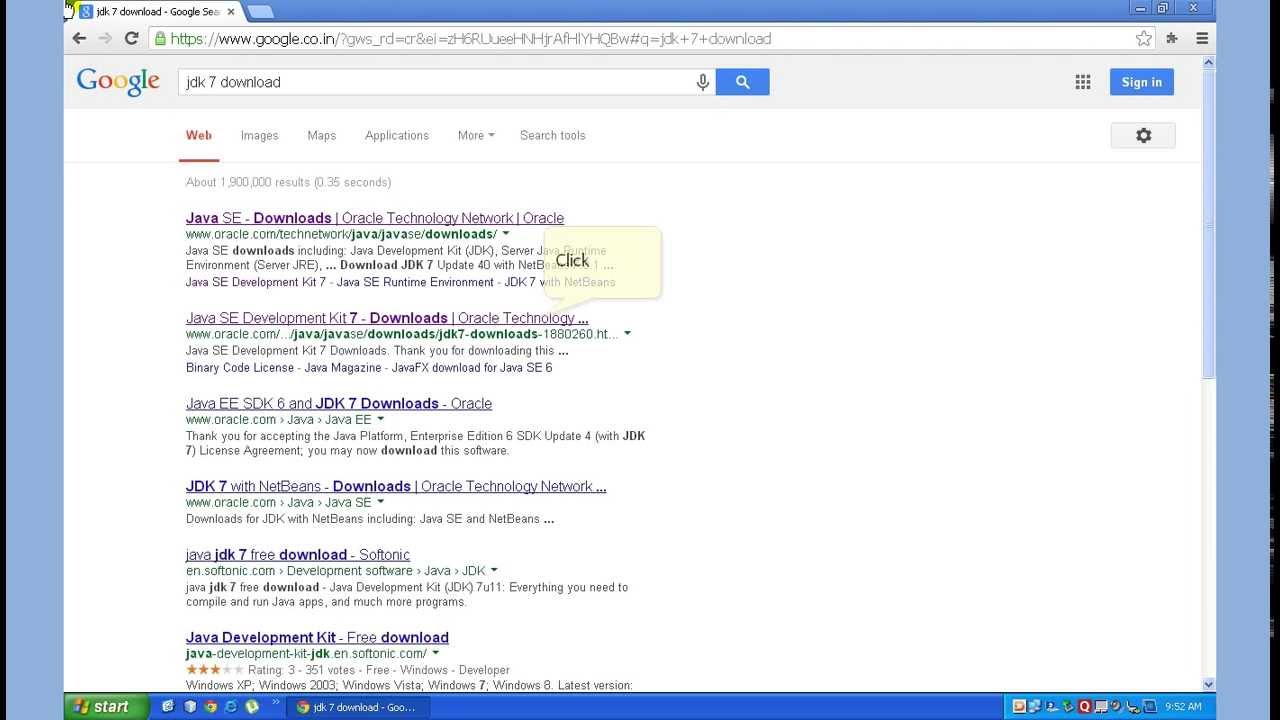
Task: Open the Google apps grid icon
Action: (x=1083, y=82)
